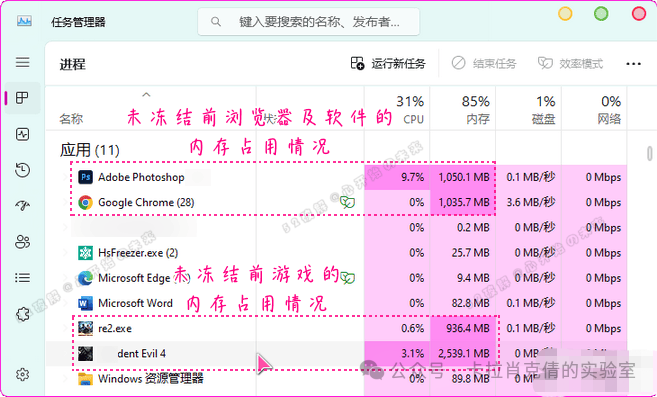The width and height of the screenshot is (657, 397).
Task: Click the vertical scrollbar thumb
Action: 649,153
